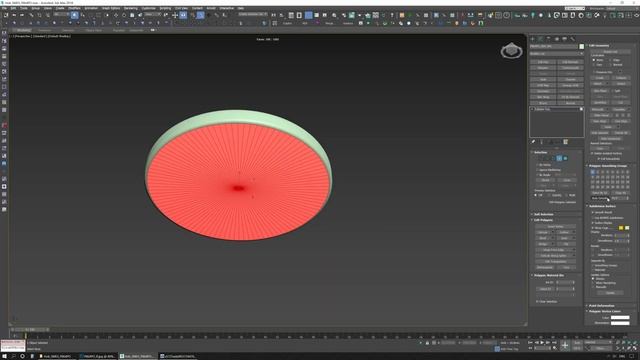The image size is (640, 360).
Task: Enable the By Vertex checkbox
Action: click(544, 165)
